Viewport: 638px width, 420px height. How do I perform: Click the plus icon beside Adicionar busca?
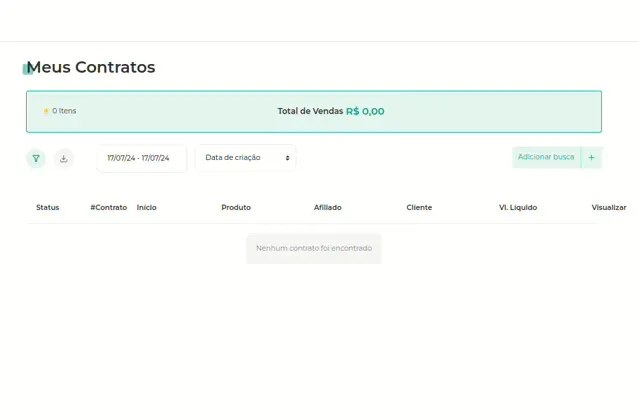tap(591, 158)
